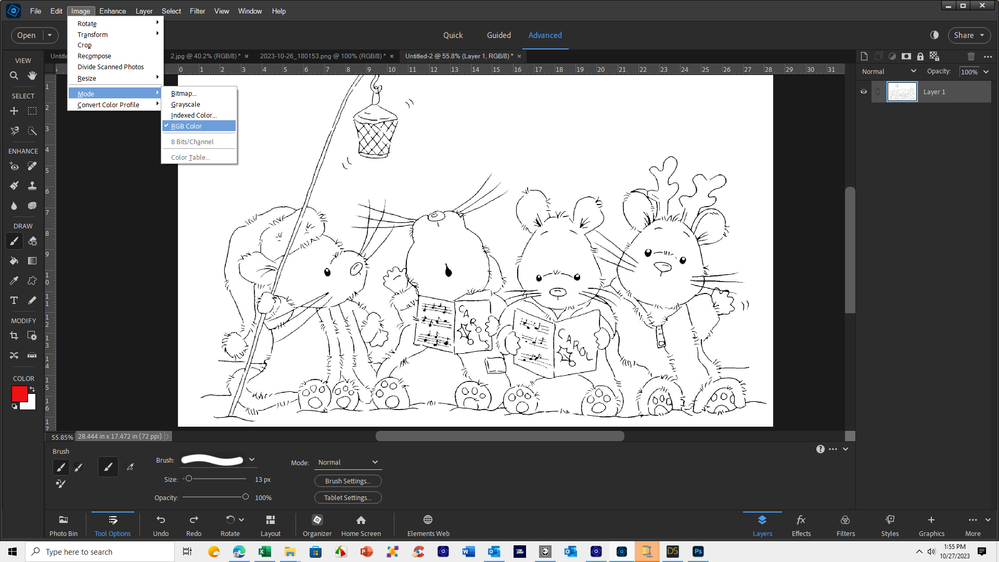The width and height of the screenshot is (999, 562).
Task: Choose Grayscale from the Mode submenu
Action: point(186,104)
